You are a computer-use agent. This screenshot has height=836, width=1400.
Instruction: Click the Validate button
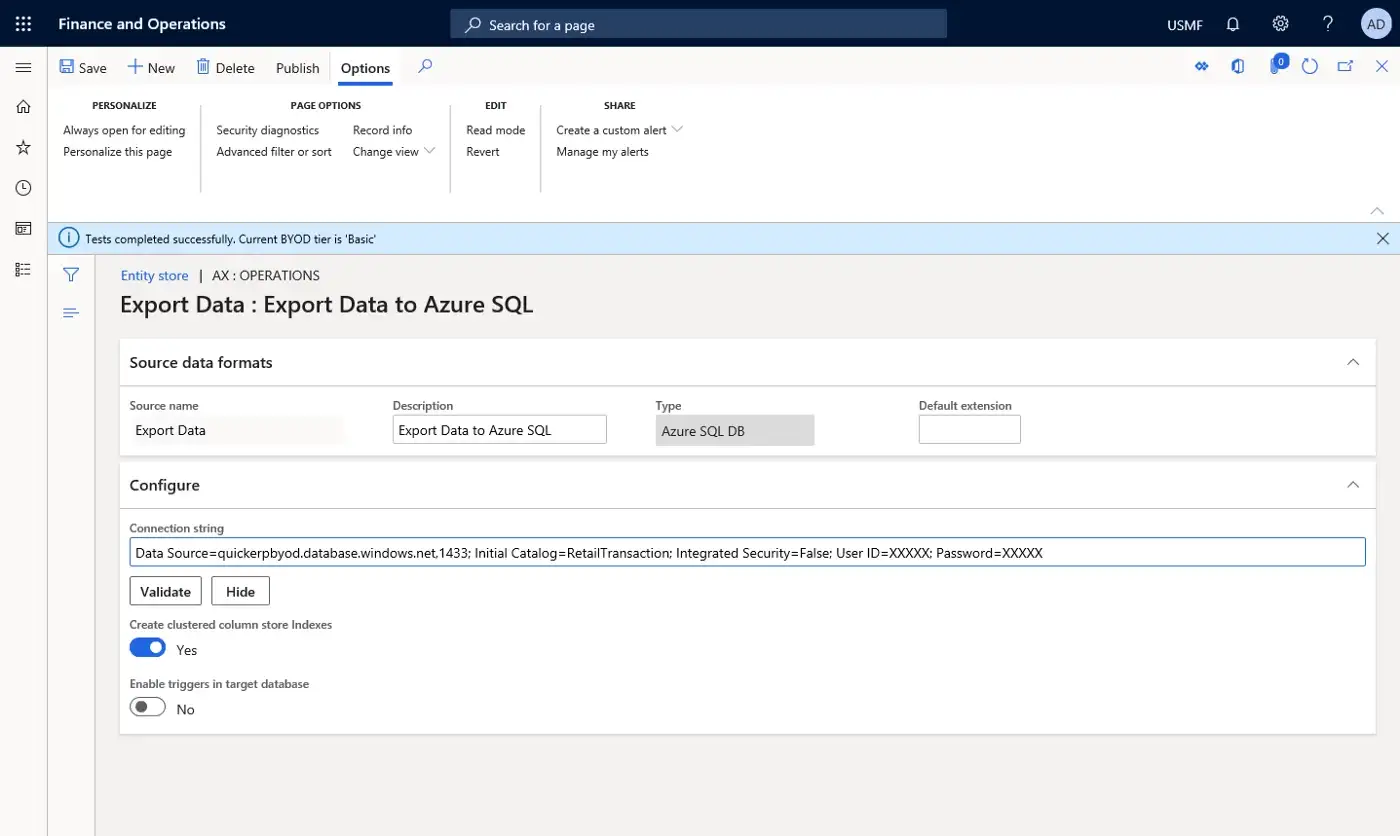166,591
